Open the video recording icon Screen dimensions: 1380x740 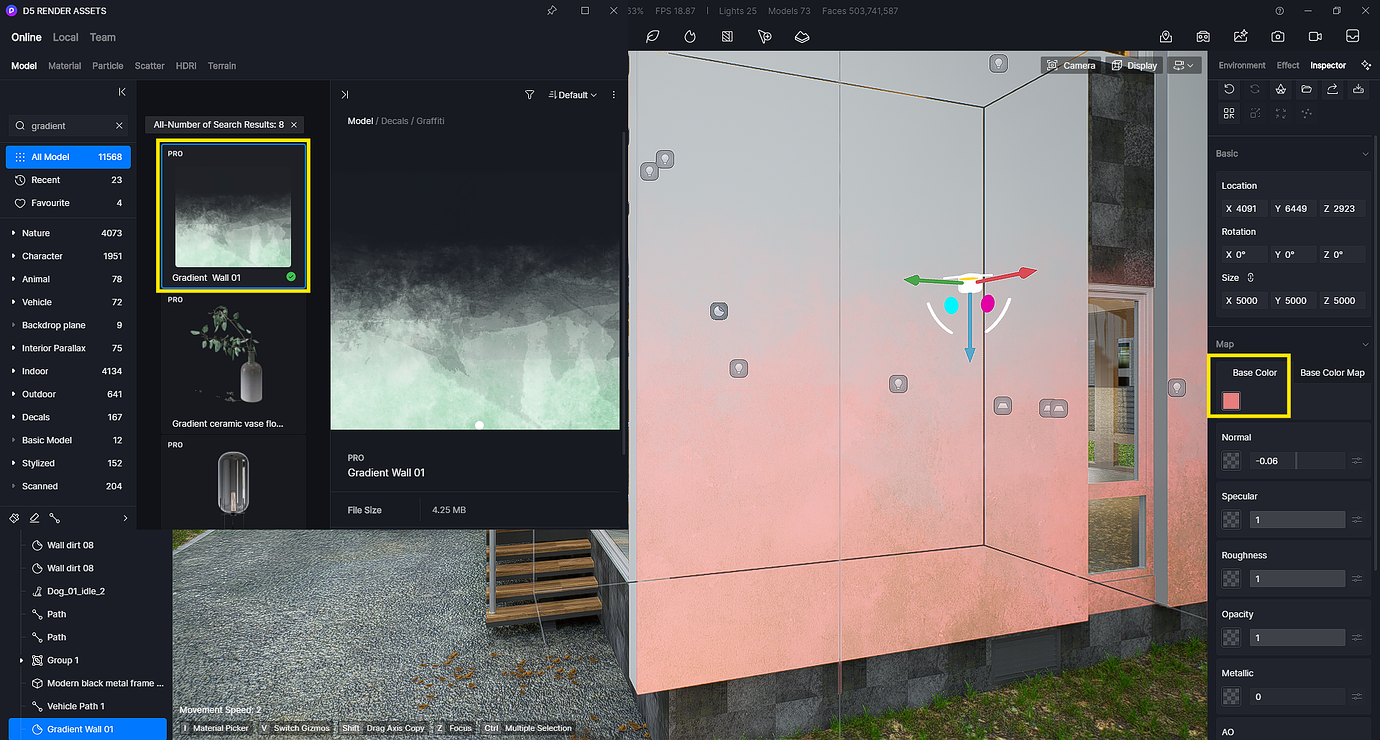[x=1315, y=37]
